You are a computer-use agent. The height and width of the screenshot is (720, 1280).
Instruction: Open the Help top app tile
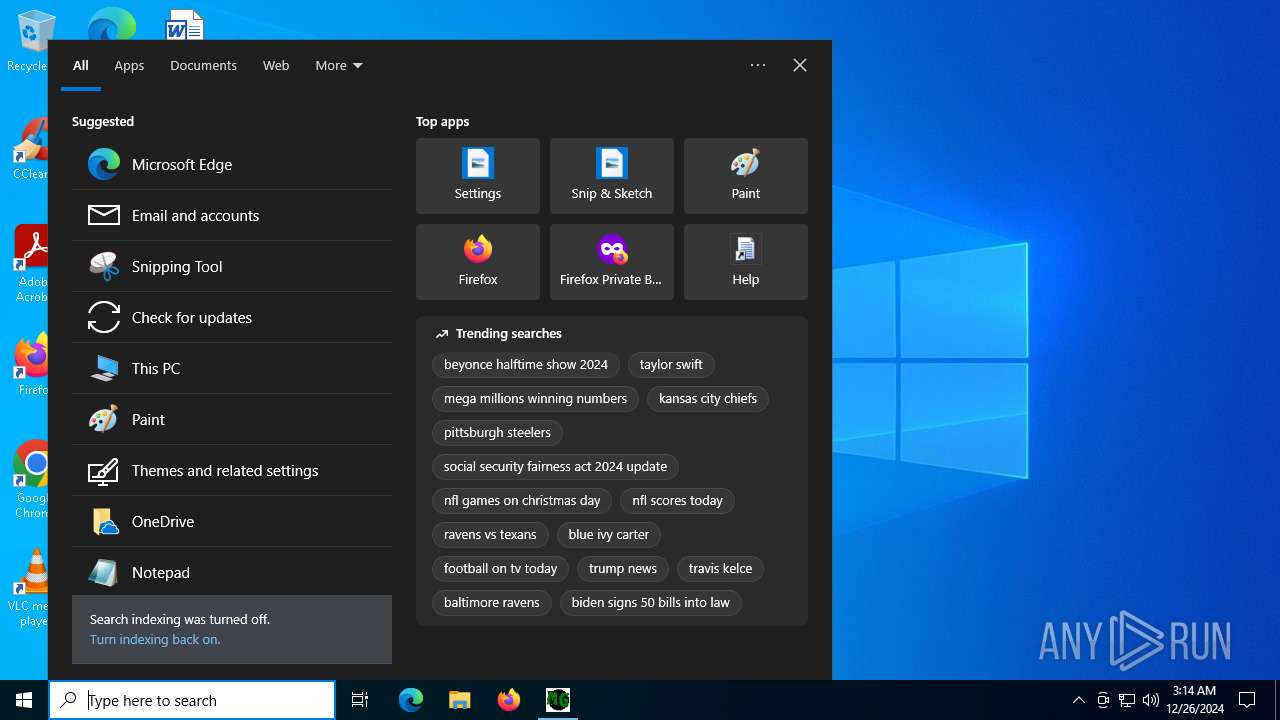tap(746, 262)
